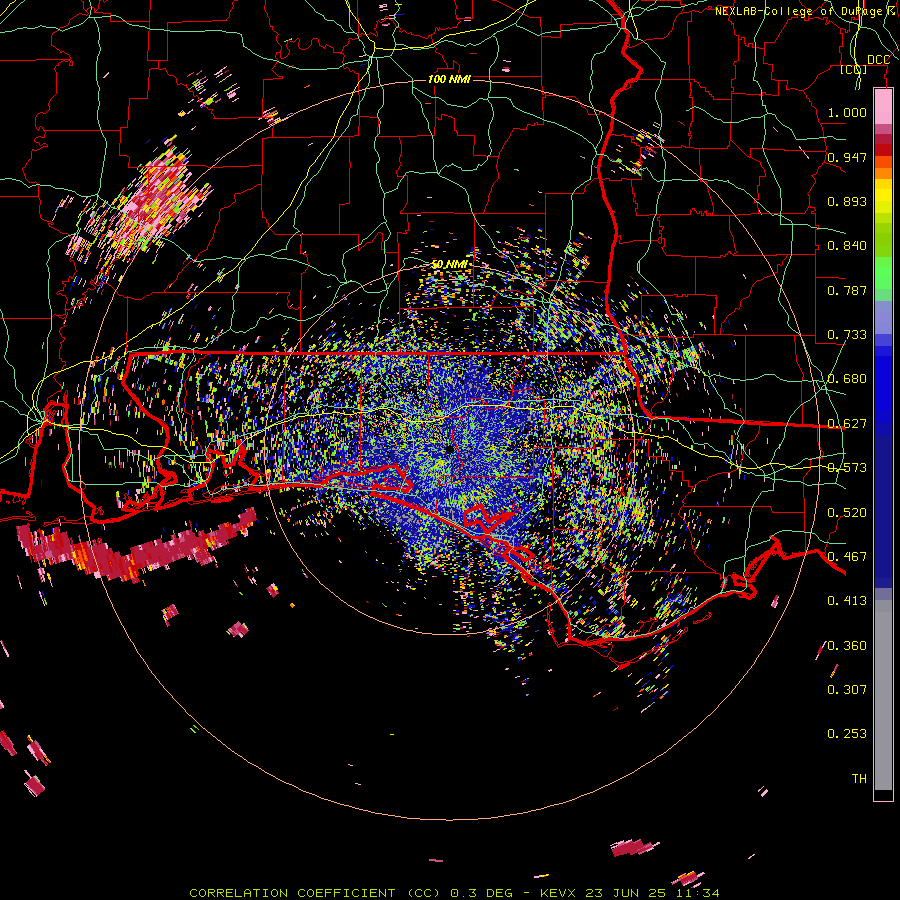Image resolution: width=900 pixels, height=900 pixels.
Task: Click the 0.413 scale value
Action: click(847, 601)
